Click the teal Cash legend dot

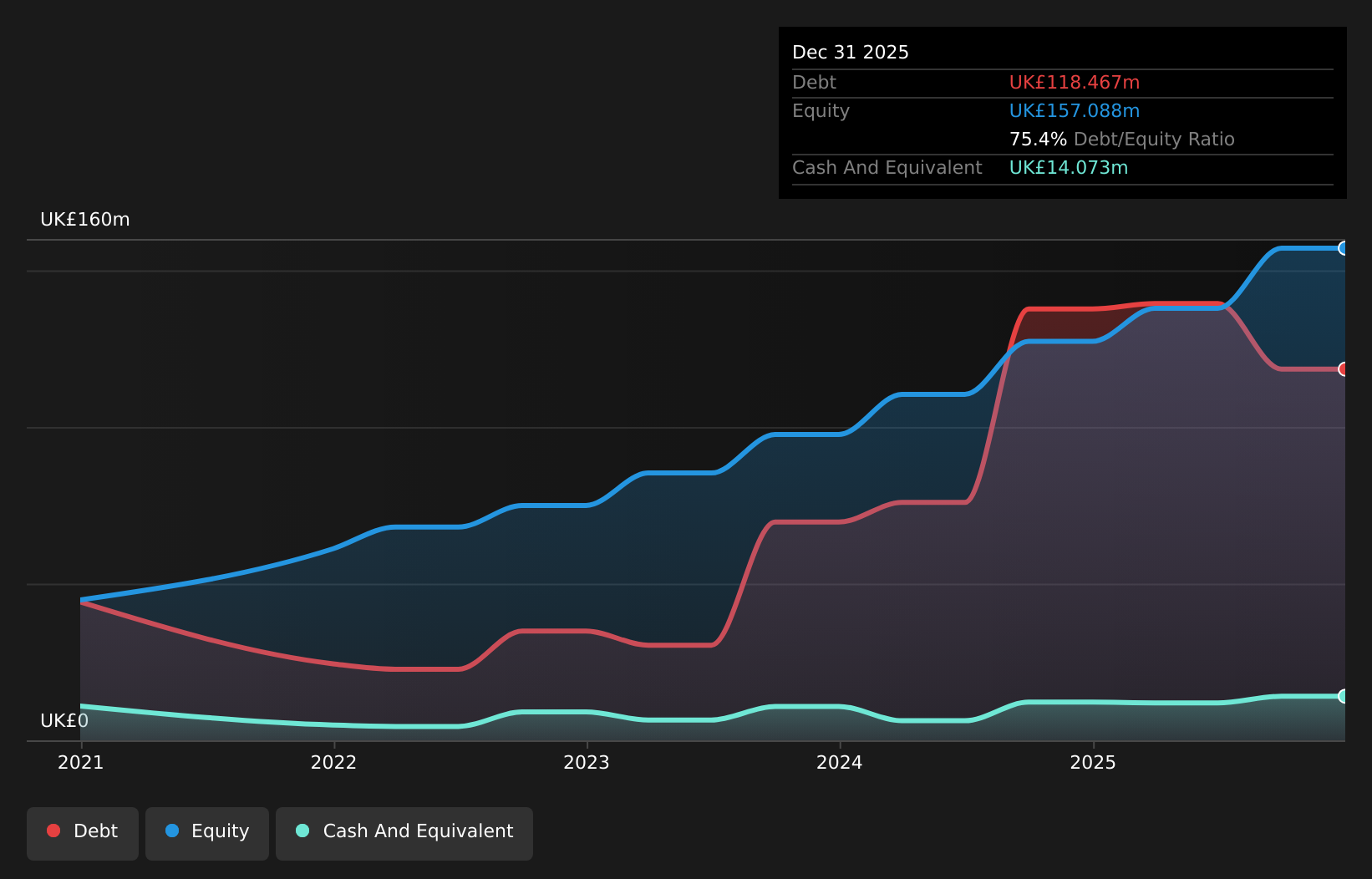[302, 831]
